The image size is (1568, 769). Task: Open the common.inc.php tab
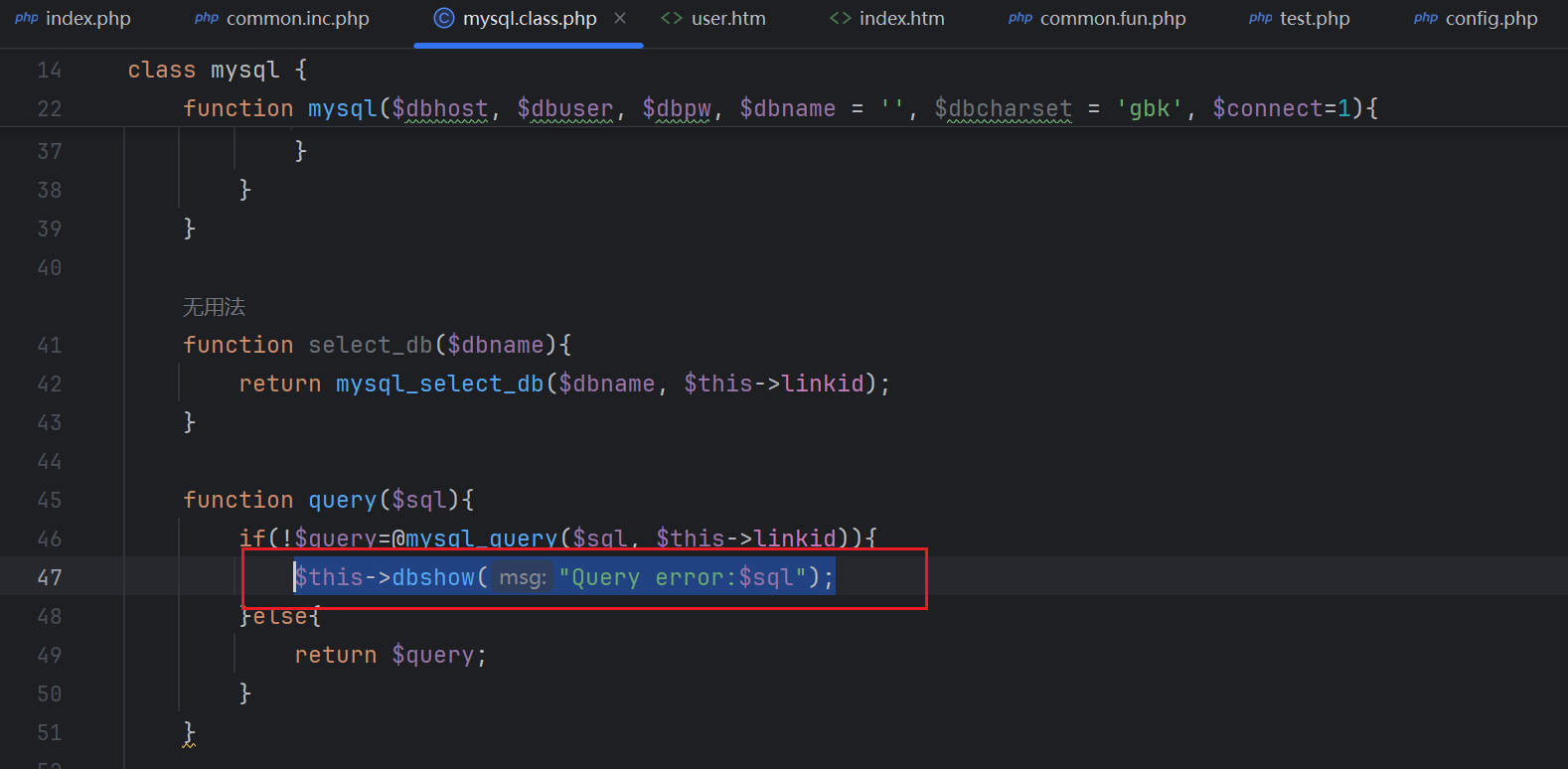click(282, 19)
